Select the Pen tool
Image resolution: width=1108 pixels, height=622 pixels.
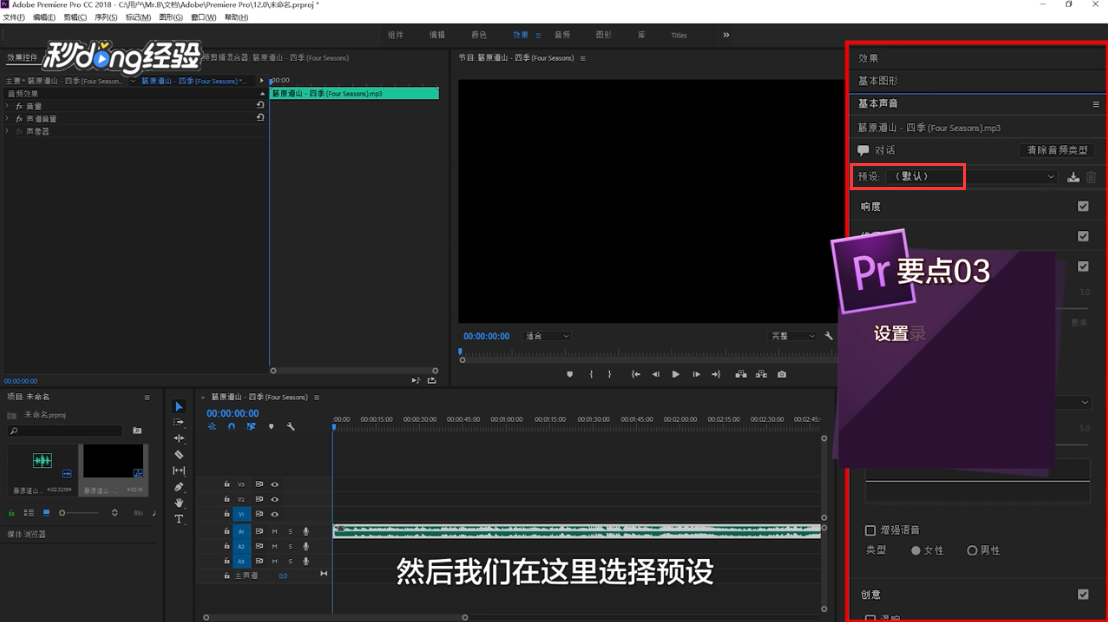[179, 487]
